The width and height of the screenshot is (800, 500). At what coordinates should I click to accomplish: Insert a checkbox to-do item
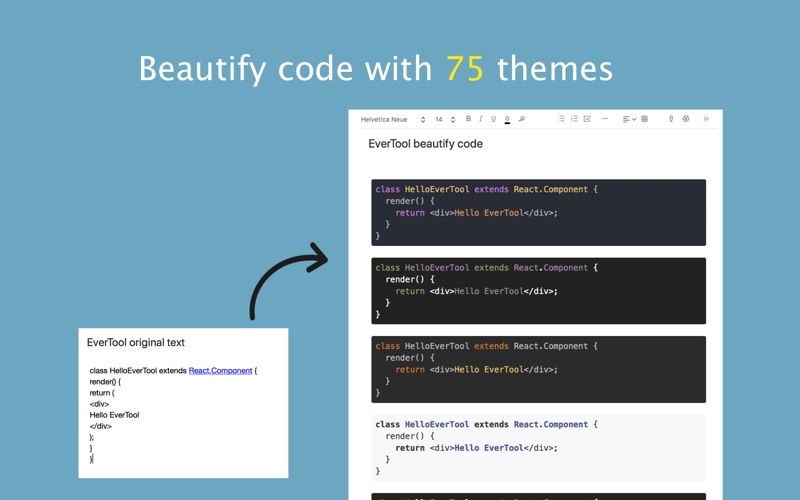pyautogui.click(x=587, y=119)
